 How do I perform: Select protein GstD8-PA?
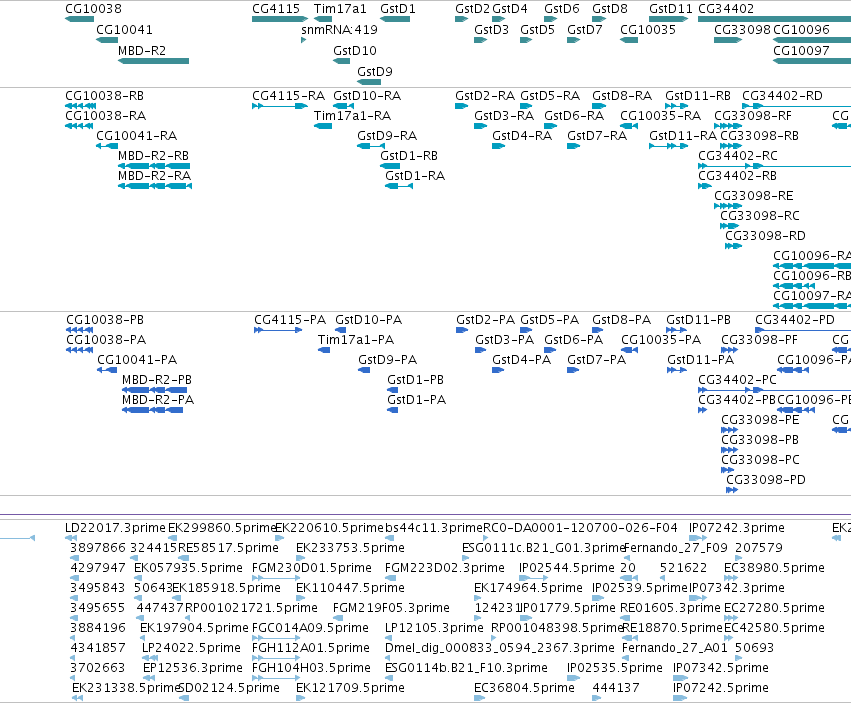(x=621, y=320)
